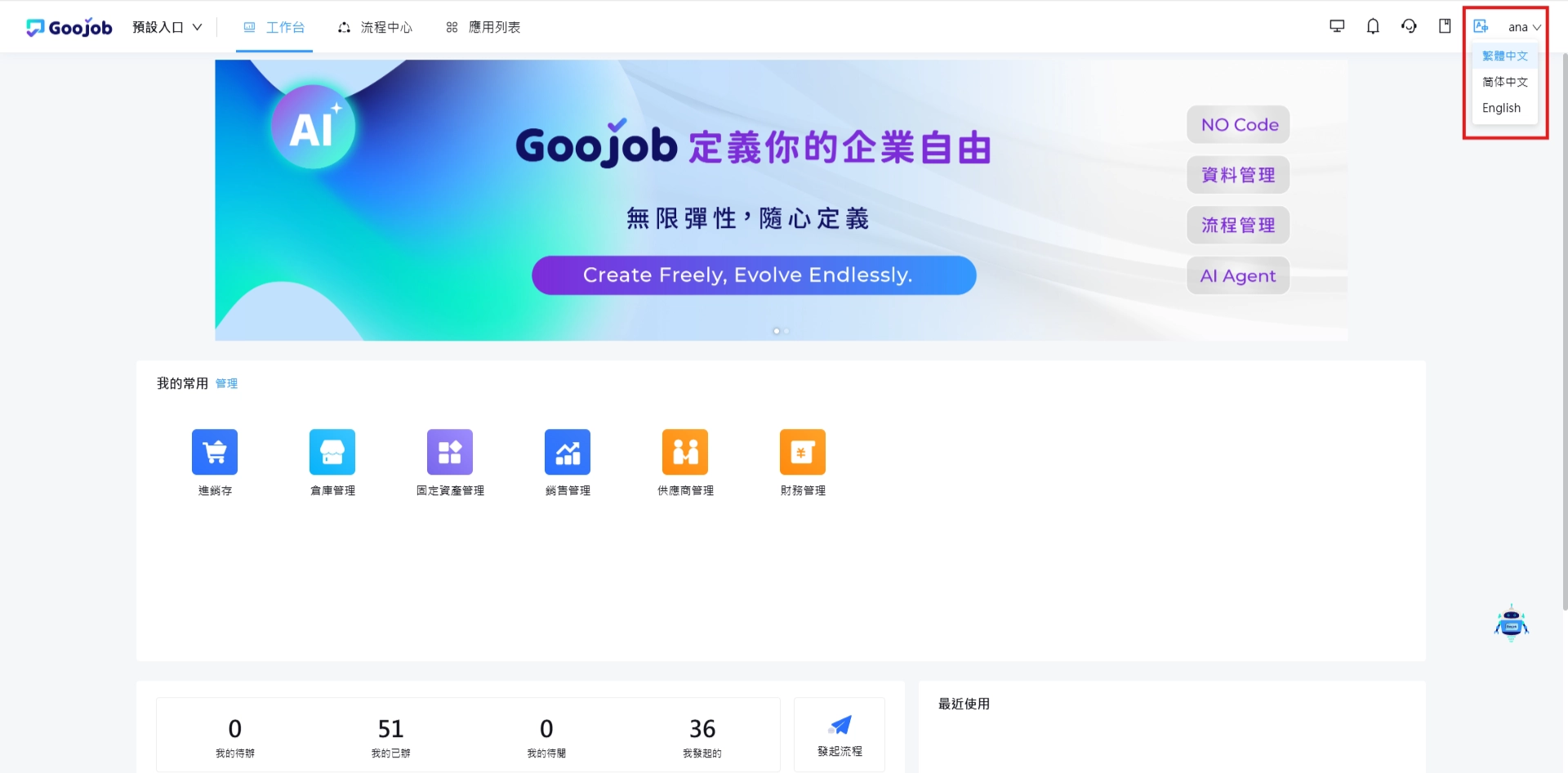Select the first banner carousel dot
Screen dimensions: 1568x773
click(776, 331)
